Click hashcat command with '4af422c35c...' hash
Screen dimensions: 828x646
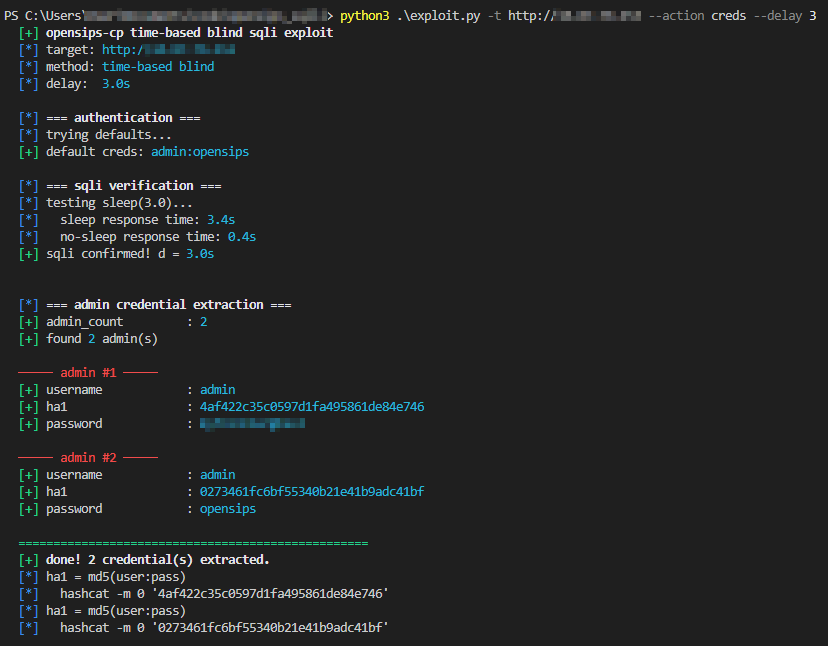point(224,594)
